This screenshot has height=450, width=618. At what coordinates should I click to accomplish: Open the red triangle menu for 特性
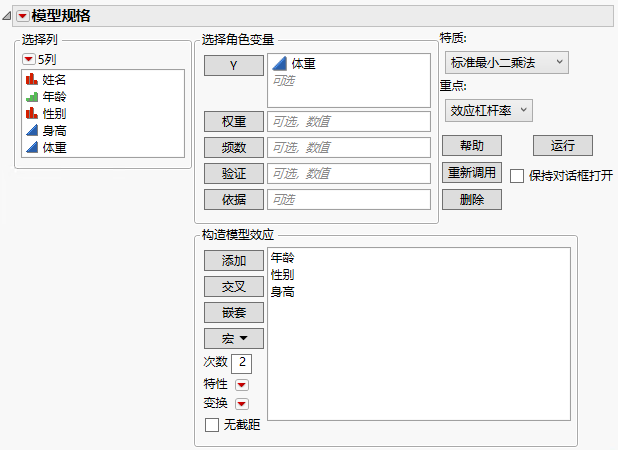242,385
